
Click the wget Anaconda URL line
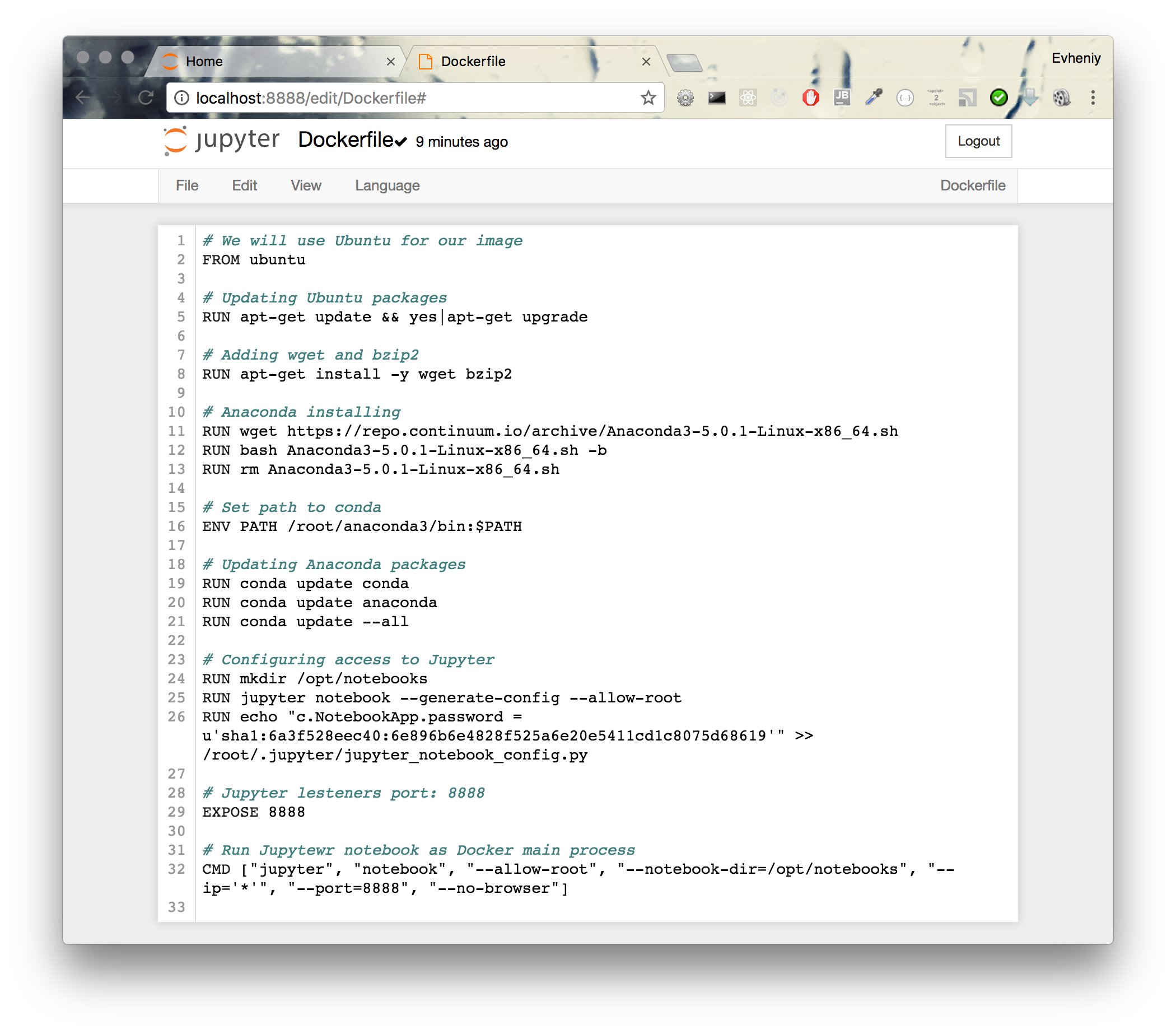coord(550,431)
